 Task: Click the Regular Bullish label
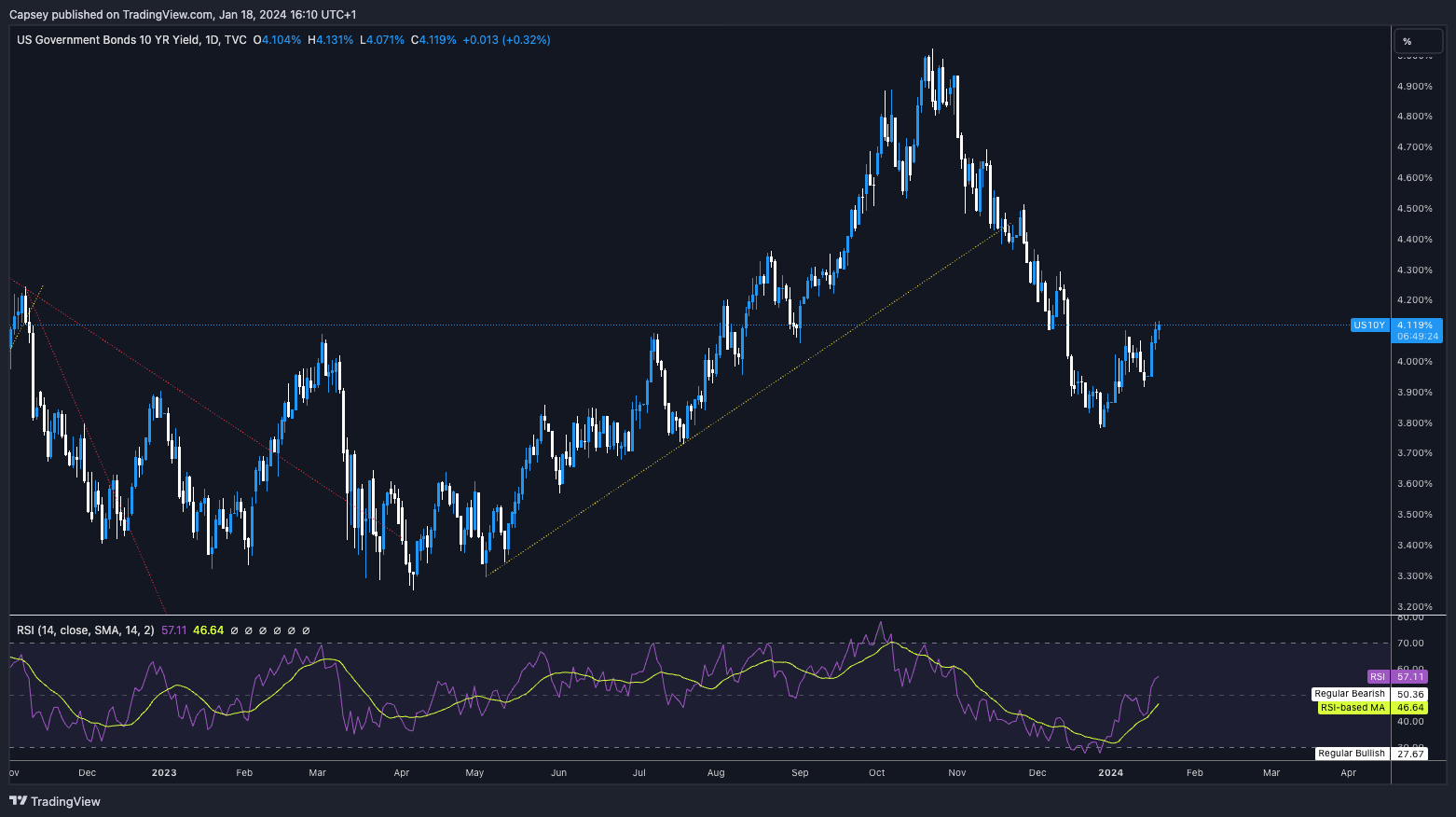1352,754
